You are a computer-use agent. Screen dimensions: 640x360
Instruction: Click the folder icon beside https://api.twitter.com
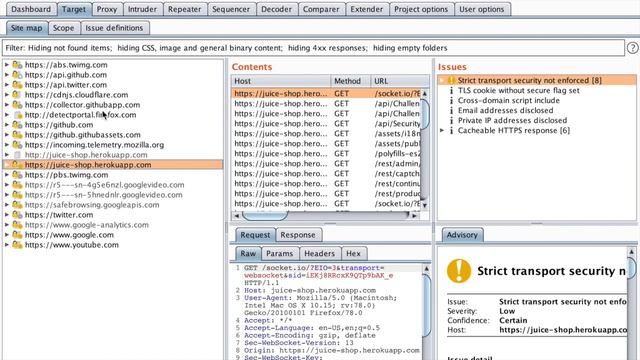coord(17,84)
